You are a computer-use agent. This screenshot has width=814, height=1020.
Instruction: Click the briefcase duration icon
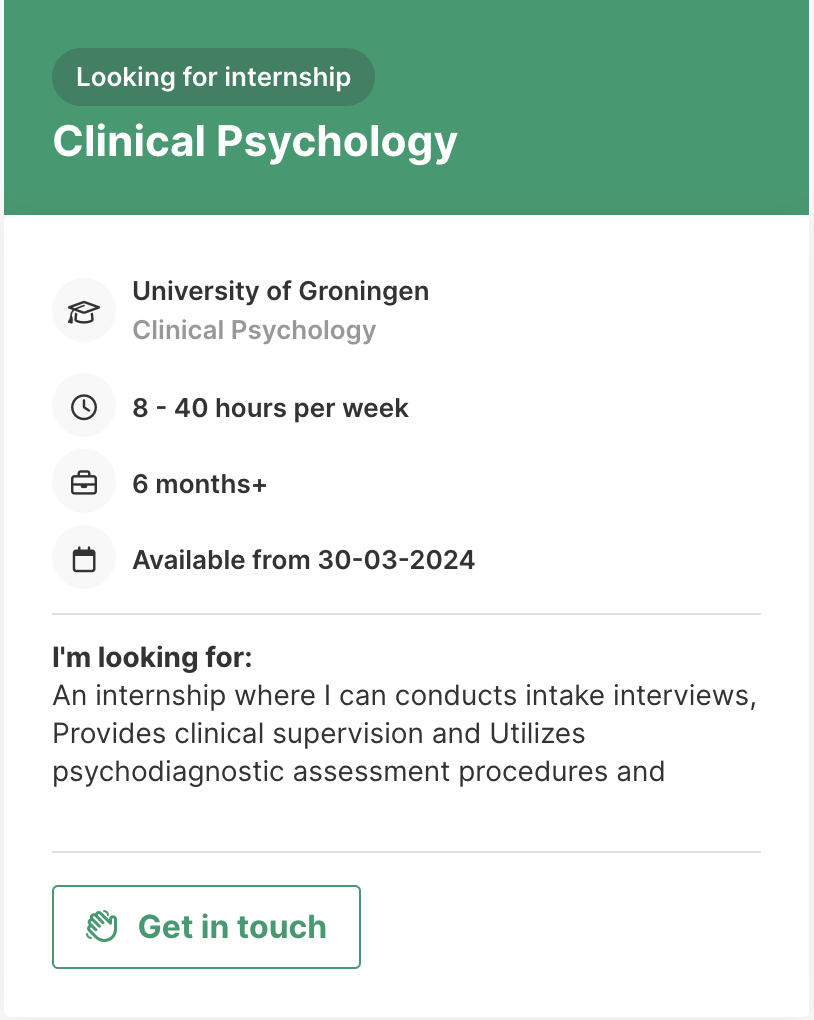click(84, 484)
